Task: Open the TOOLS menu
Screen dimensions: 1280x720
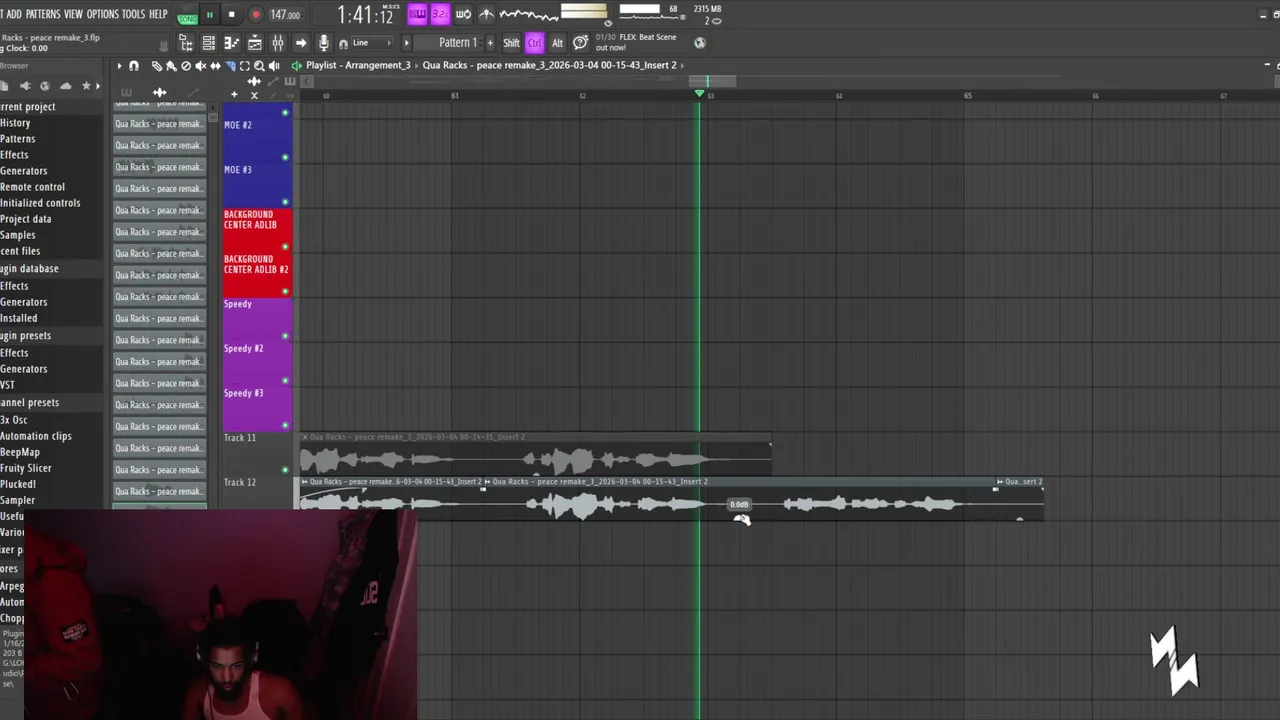Action: click(x=133, y=14)
